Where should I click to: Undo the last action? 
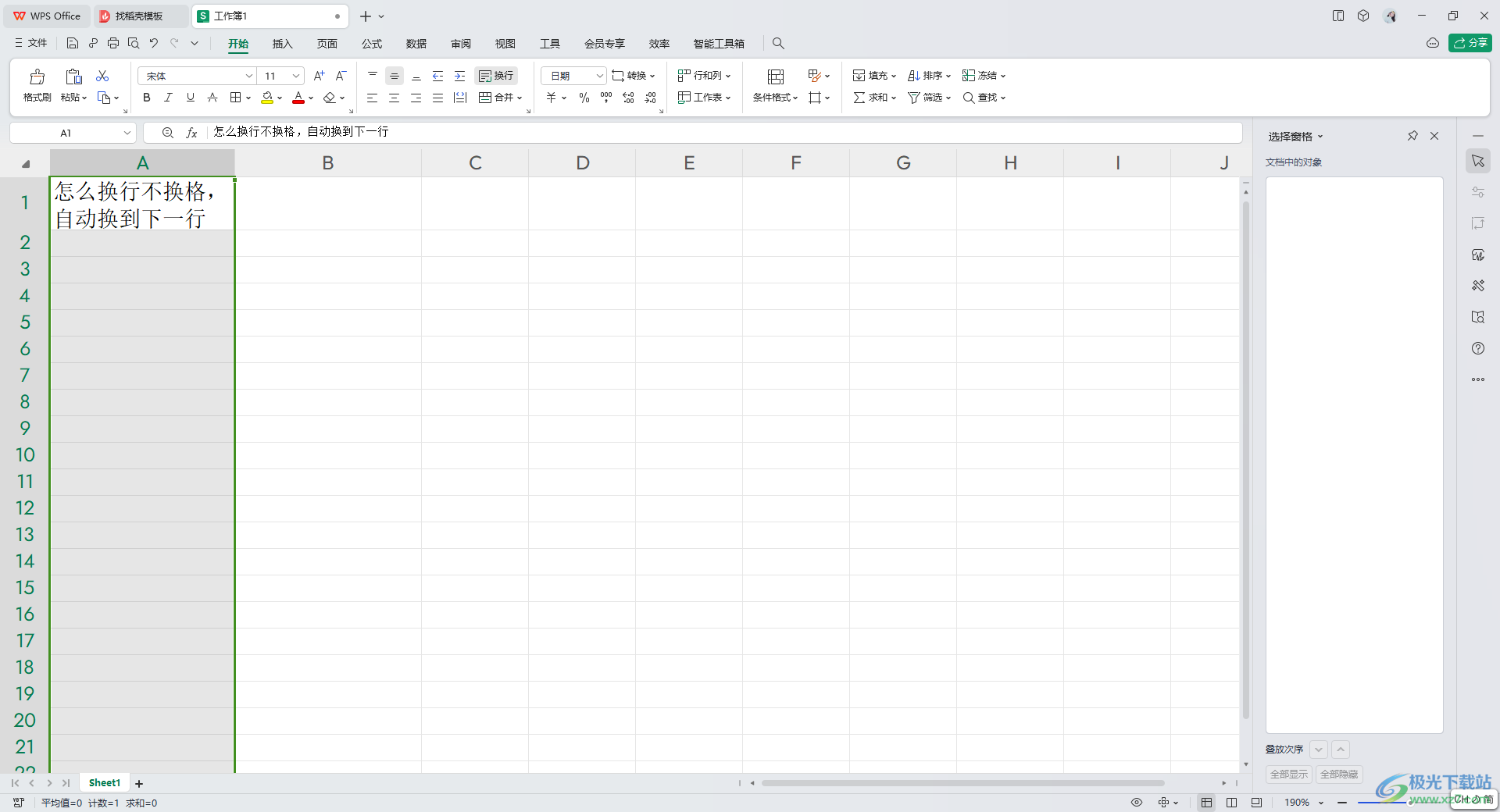coord(154,43)
